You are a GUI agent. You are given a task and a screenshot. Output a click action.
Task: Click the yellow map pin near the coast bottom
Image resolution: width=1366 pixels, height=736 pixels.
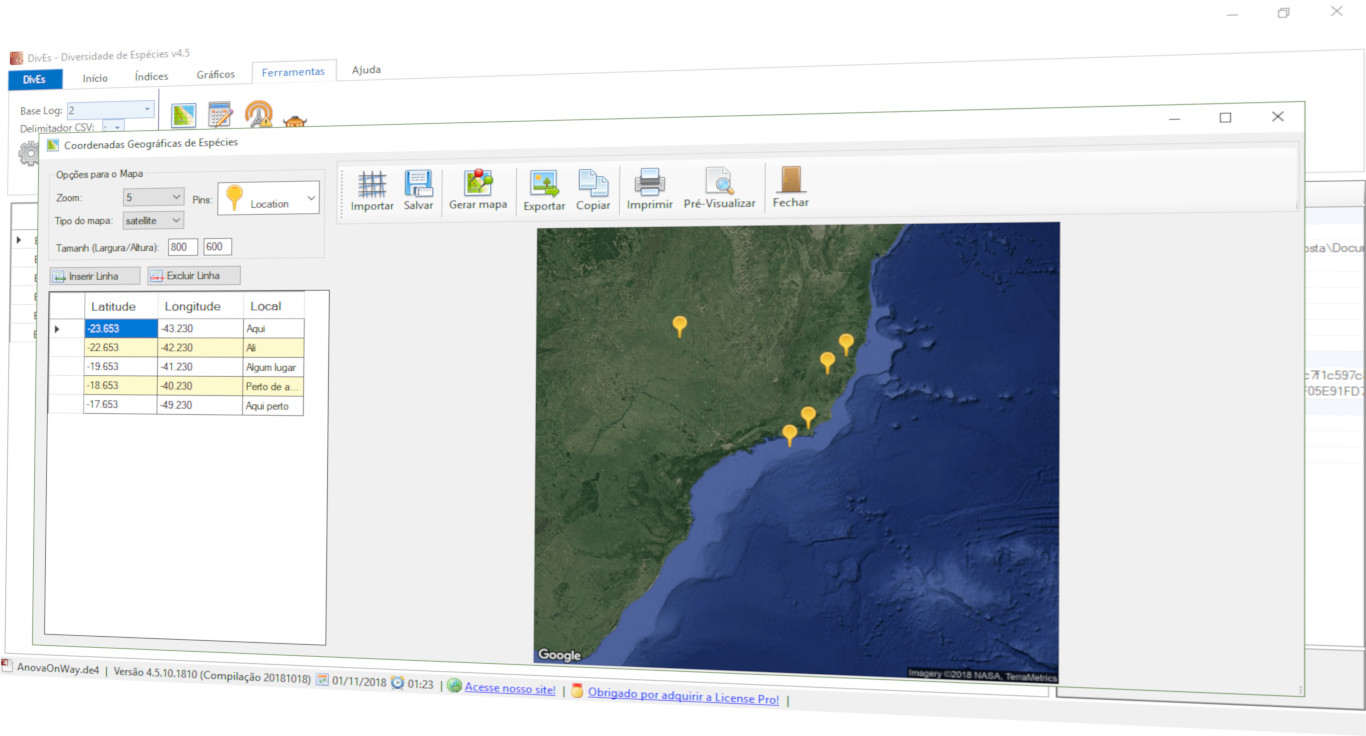[790, 435]
